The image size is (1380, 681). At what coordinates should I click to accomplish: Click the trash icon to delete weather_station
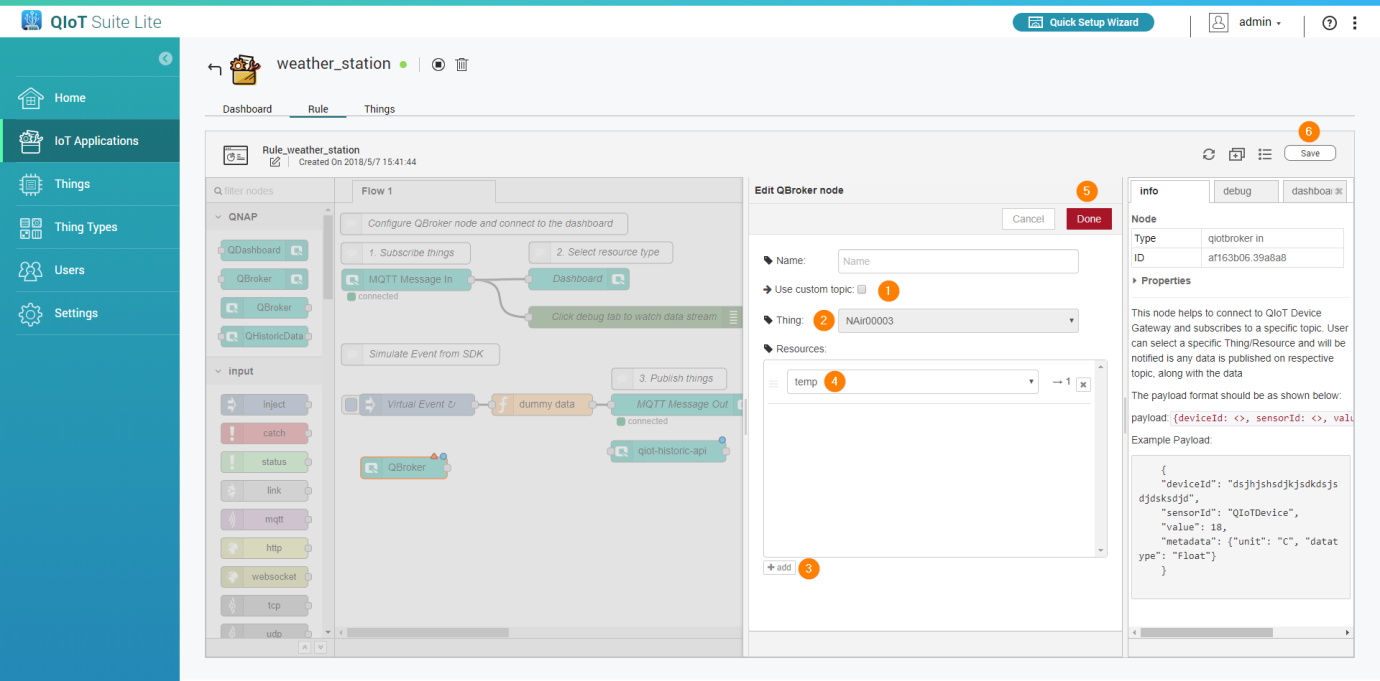coord(462,65)
